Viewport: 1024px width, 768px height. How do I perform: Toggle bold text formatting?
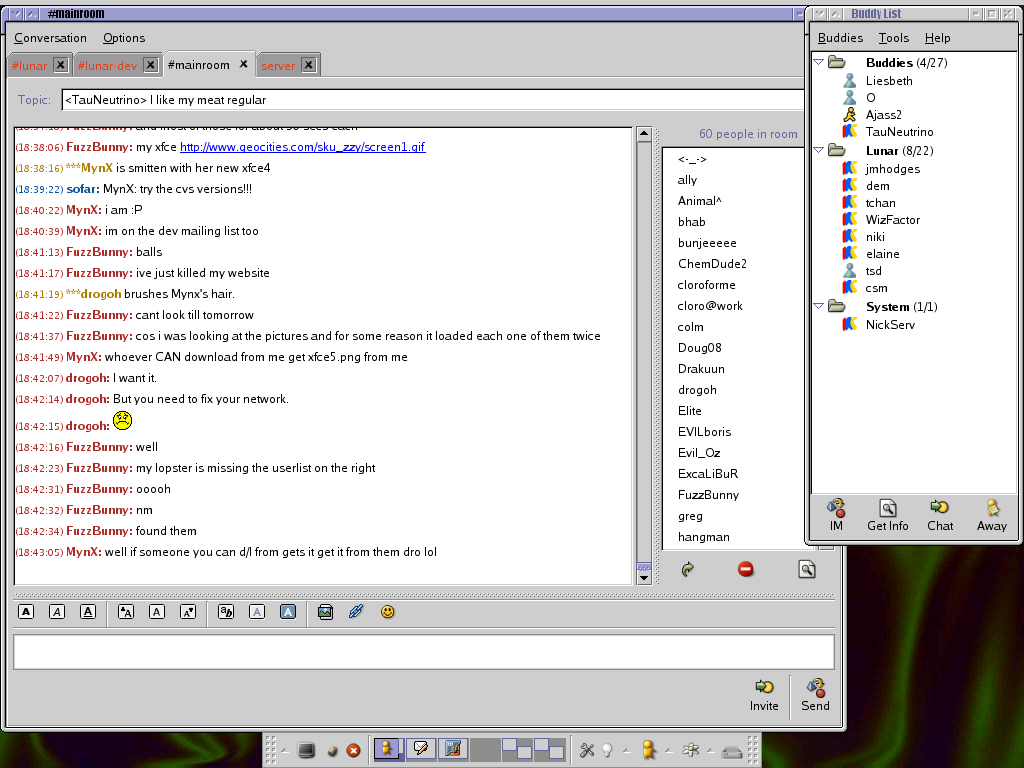coord(26,612)
